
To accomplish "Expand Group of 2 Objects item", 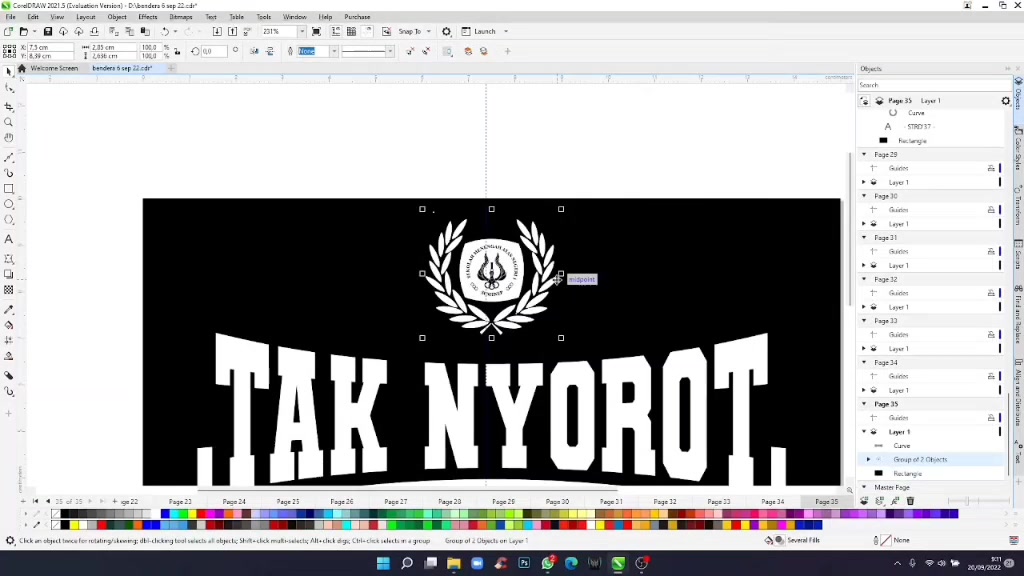I will click(869, 460).
